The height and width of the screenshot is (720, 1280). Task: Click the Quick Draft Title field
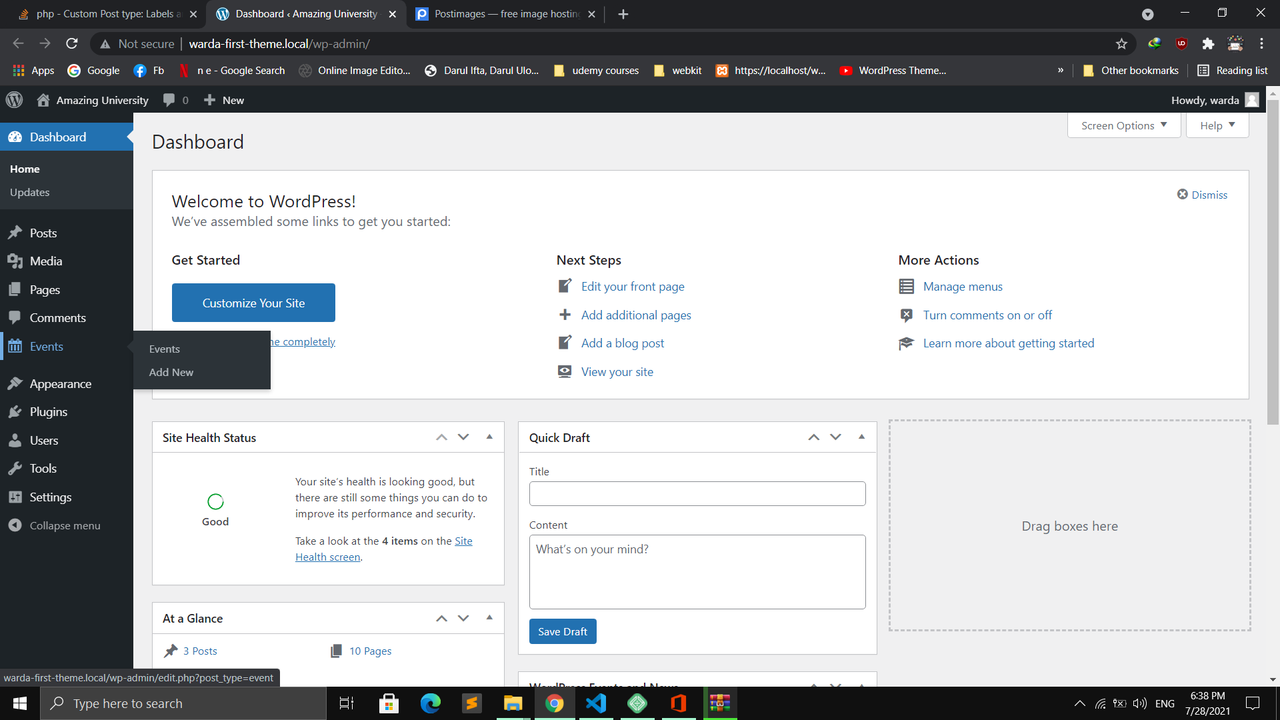pyautogui.click(x=697, y=494)
